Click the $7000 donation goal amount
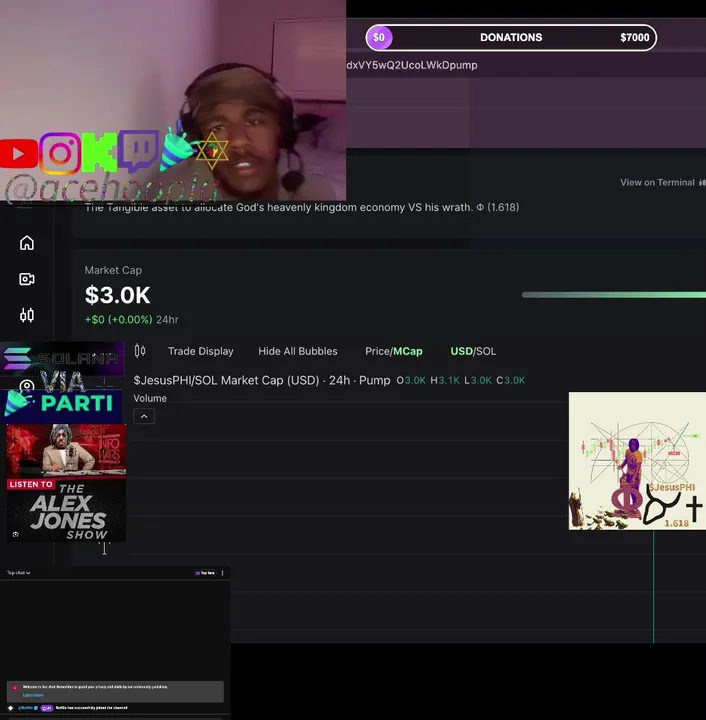The image size is (706, 720). click(x=634, y=38)
